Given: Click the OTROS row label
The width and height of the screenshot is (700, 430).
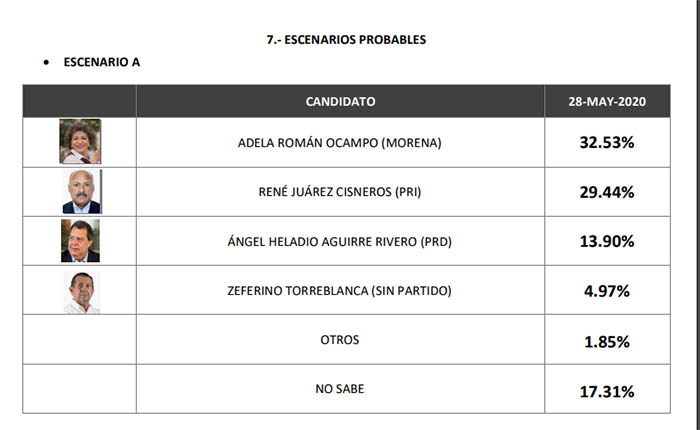Looking at the screenshot, I should (x=340, y=340).
